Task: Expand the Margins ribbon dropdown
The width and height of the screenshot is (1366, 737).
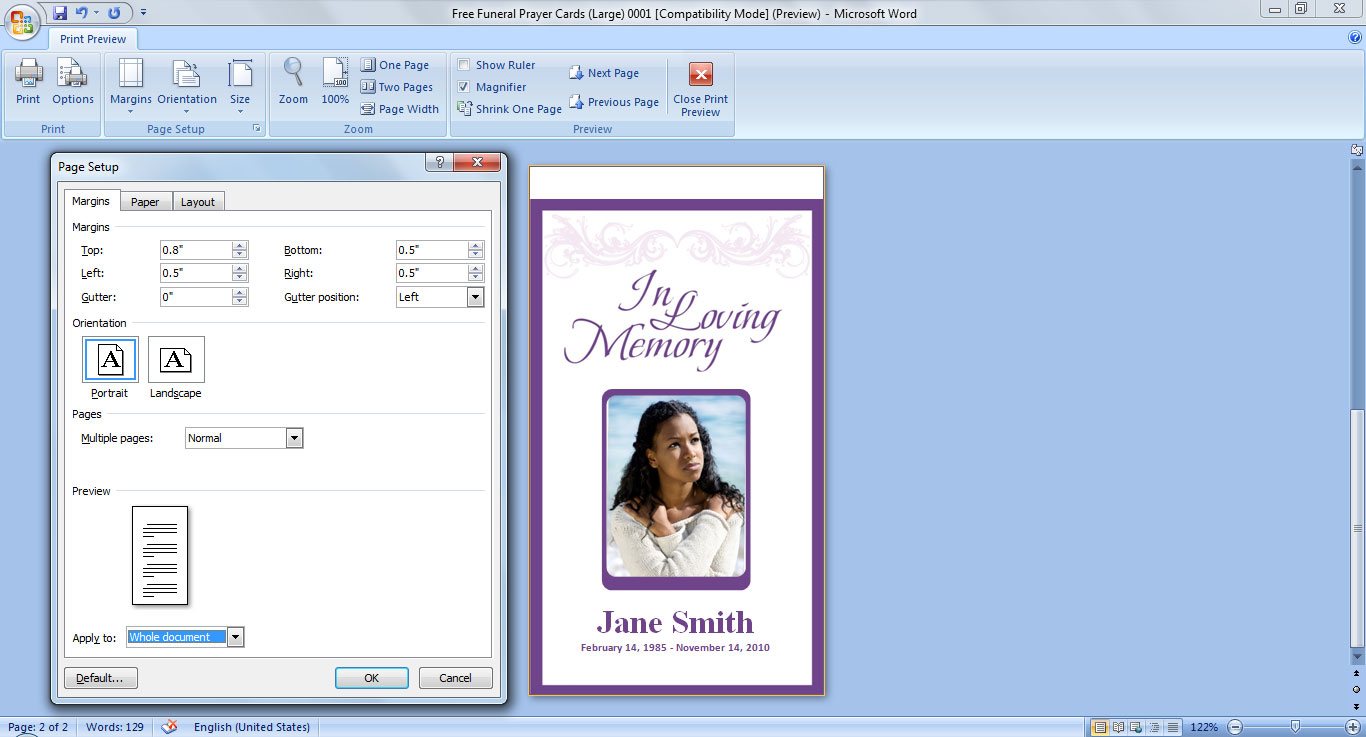Action: (x=131, y=86)
